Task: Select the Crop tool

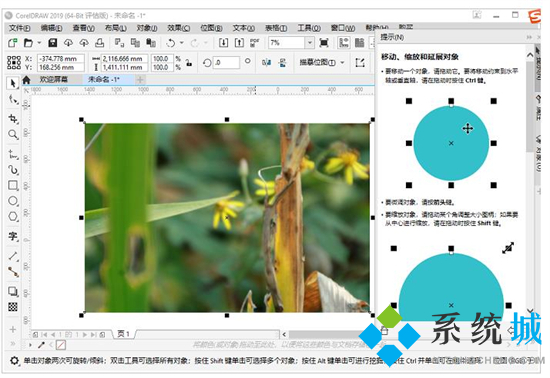Action: (13, 119)
